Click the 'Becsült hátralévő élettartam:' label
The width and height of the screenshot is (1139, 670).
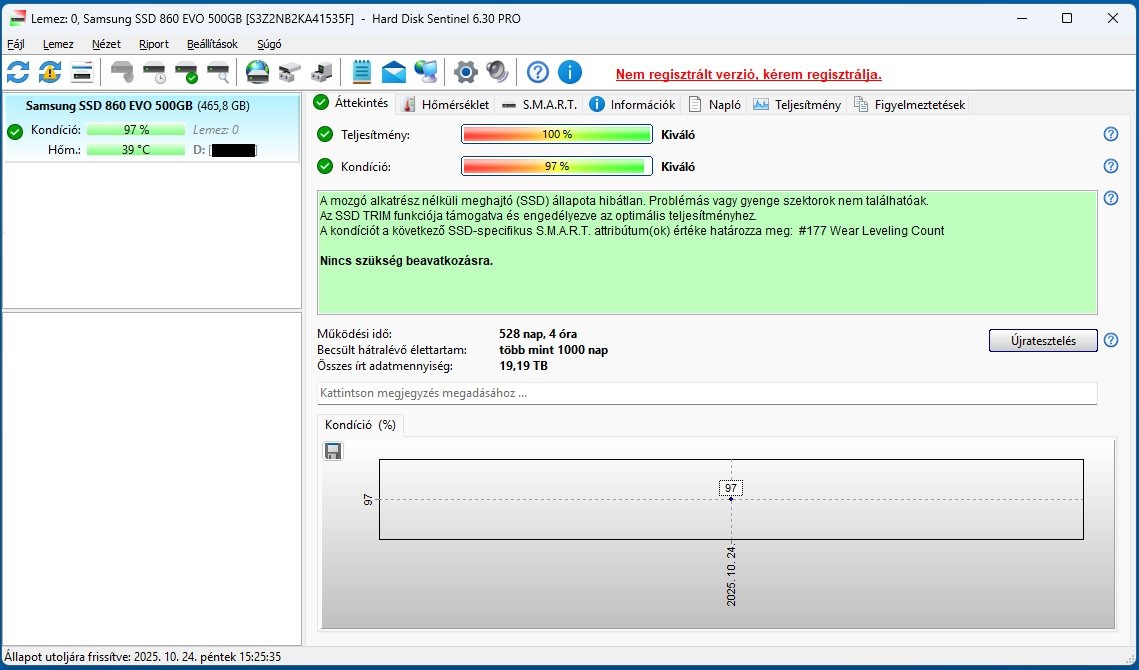[392, 350]
